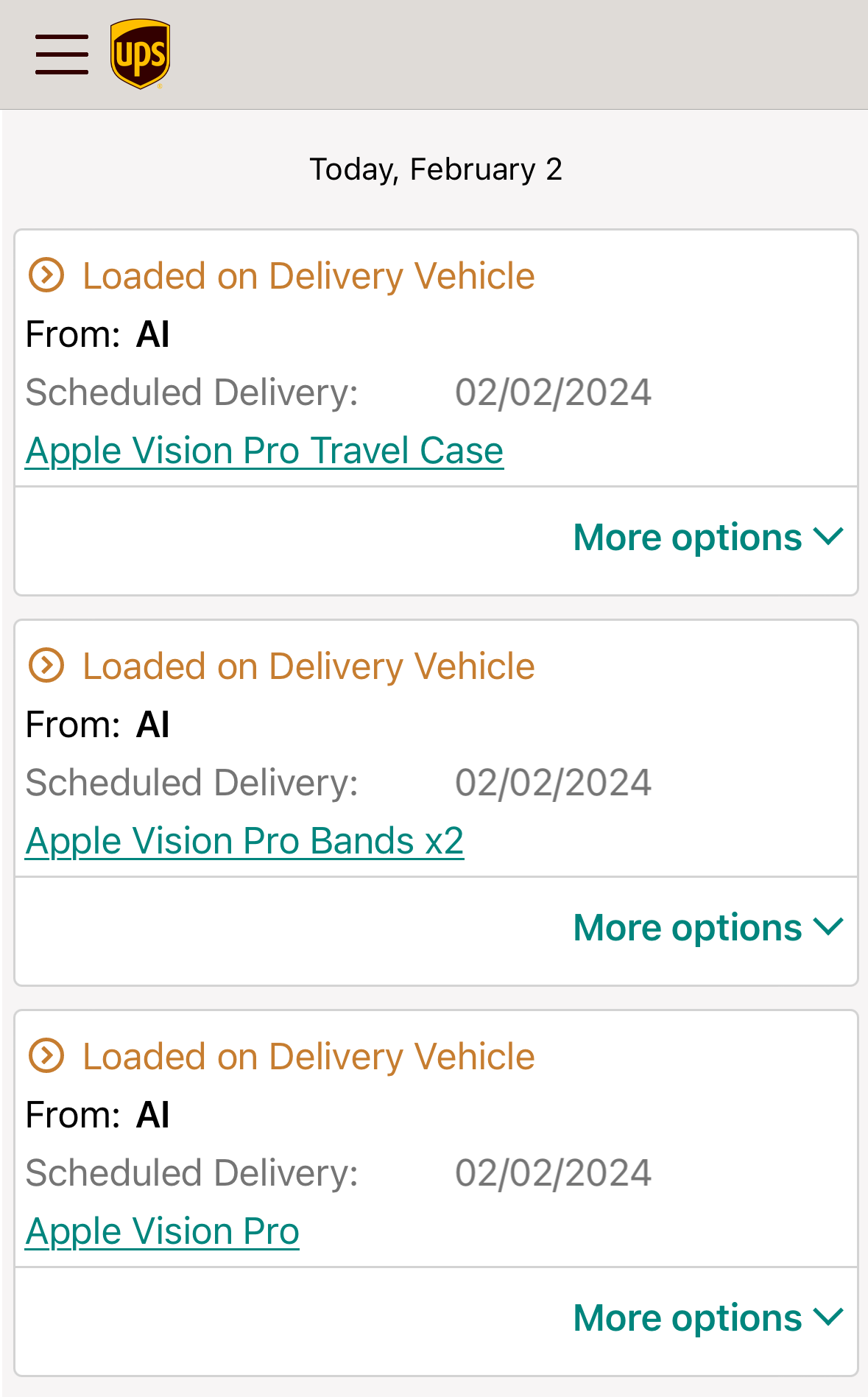Expand More options for the Travel Case shipment
Viewport: 868px width, 1397px height.
click(708, 537)
